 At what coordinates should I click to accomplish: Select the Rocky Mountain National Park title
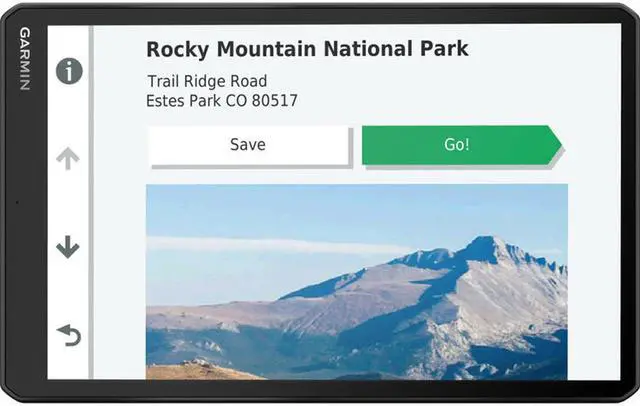307,49
